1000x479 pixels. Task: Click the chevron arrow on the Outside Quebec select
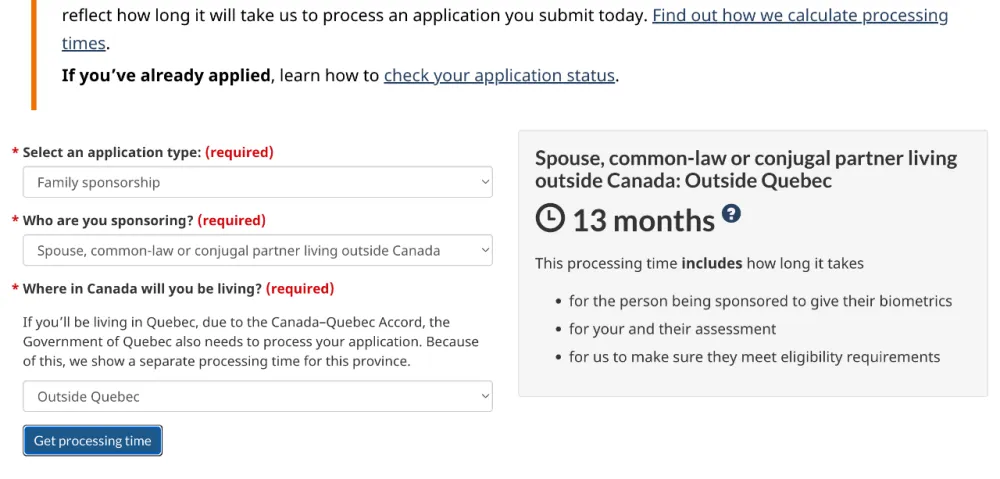(485, 397)
